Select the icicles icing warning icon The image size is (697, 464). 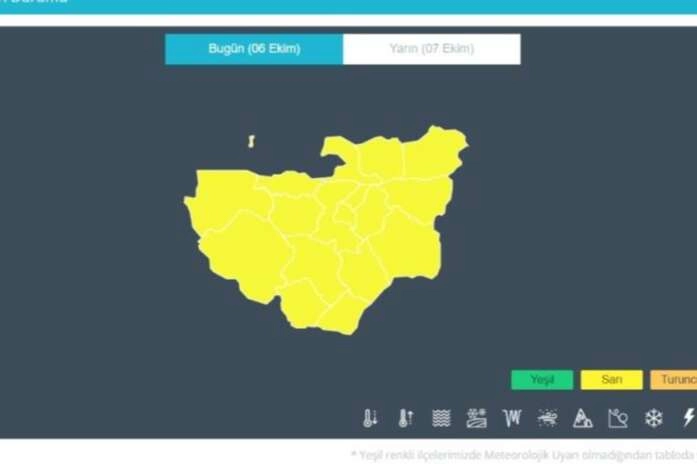tap(512, 418)
